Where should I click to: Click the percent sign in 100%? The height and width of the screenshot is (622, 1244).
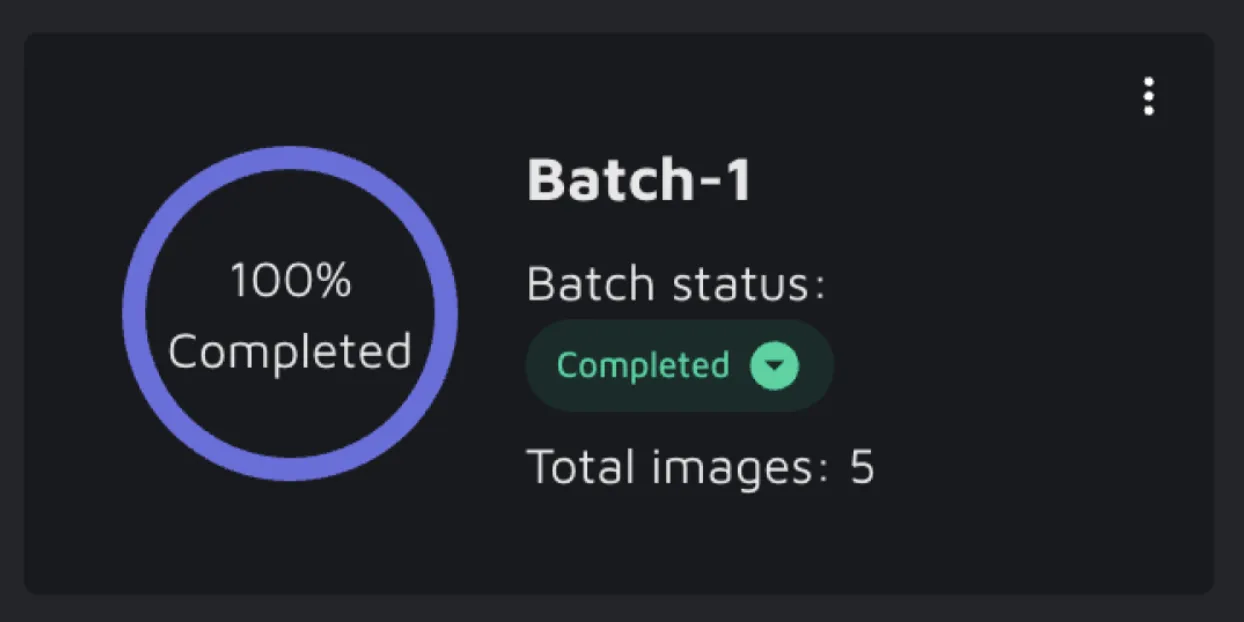tap(333, 281)
